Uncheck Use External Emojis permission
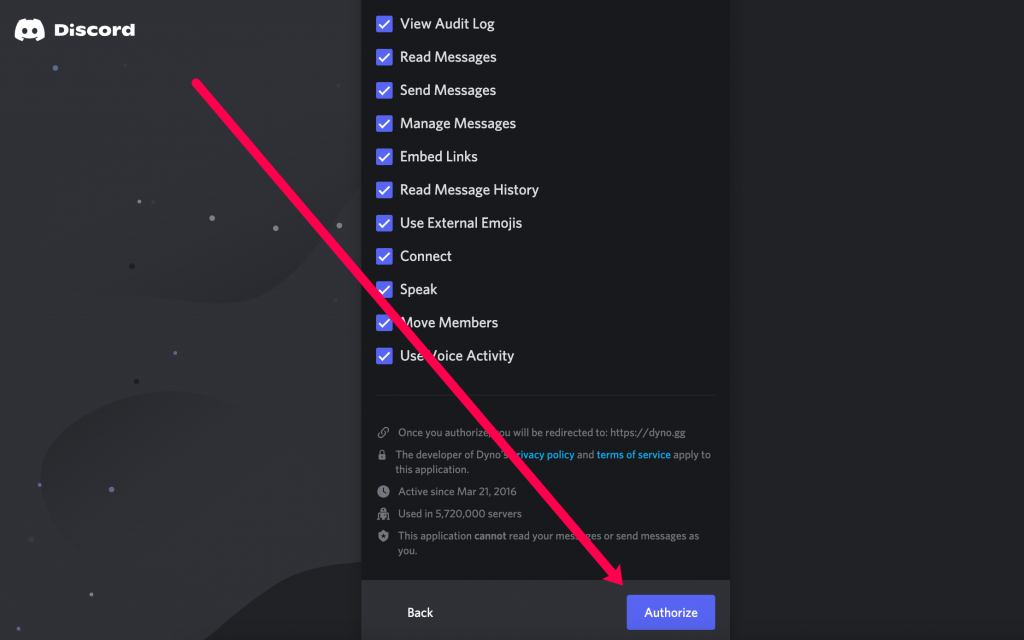The height and width of the screenshot is (640, 1024). (384, 222)
